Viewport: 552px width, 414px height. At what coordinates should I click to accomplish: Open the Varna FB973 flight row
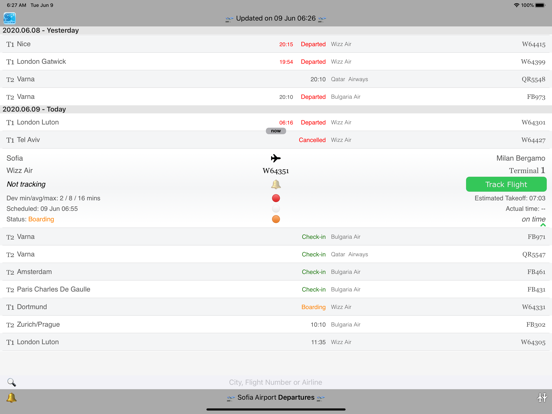[x=276, y=97]
